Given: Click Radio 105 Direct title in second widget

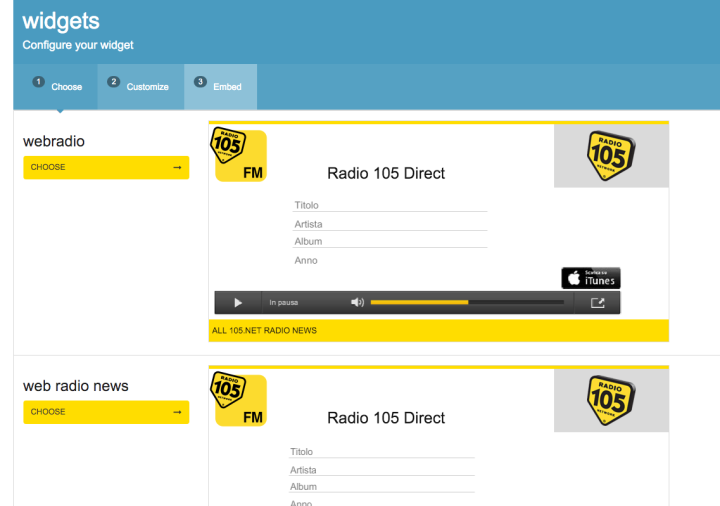Looking at the screenshot, I should pos(386,418).
